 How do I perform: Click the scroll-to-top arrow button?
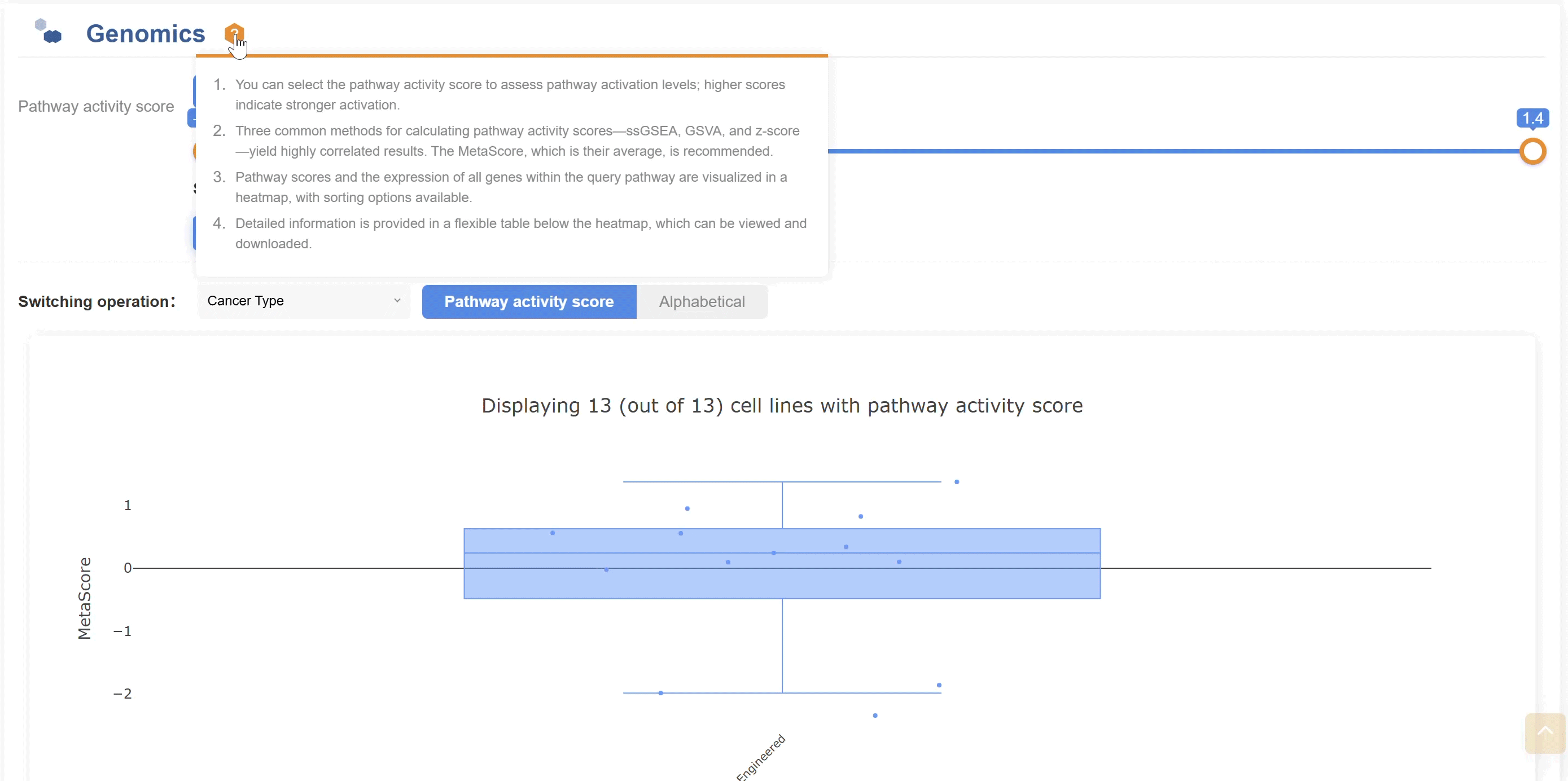(x=1544, y=732)
